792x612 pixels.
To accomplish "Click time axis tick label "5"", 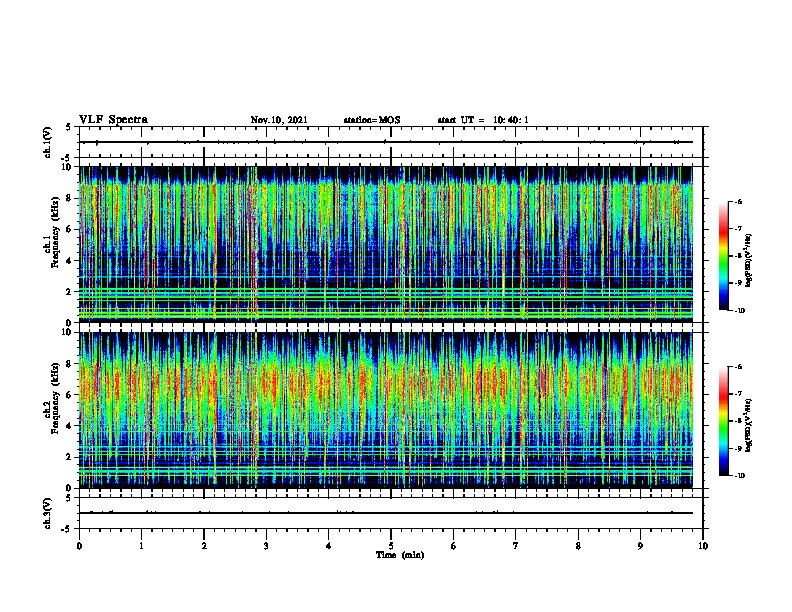I will pos(391,546).
